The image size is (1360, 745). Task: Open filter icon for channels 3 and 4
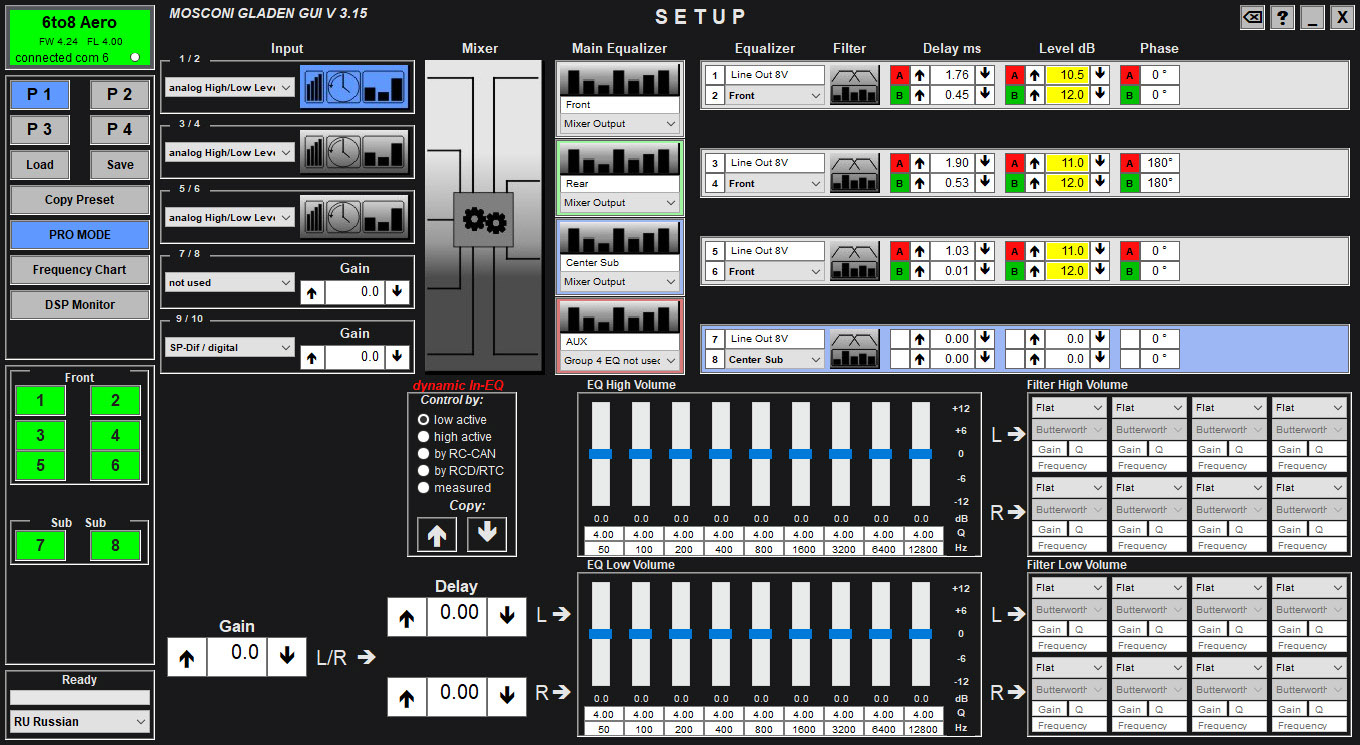[x=854, y=173]
